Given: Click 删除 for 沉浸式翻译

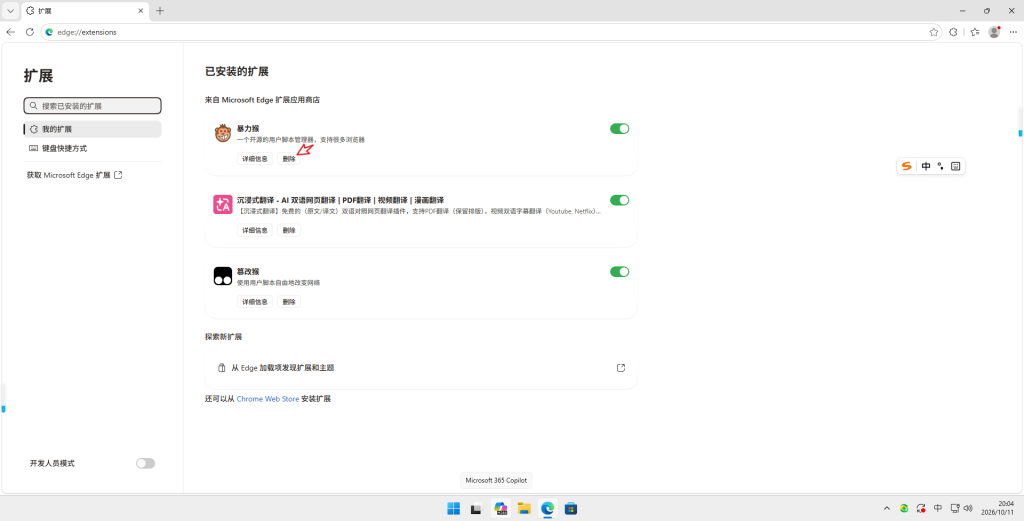Looking at the screenshot, I should (x=289, y=230).
